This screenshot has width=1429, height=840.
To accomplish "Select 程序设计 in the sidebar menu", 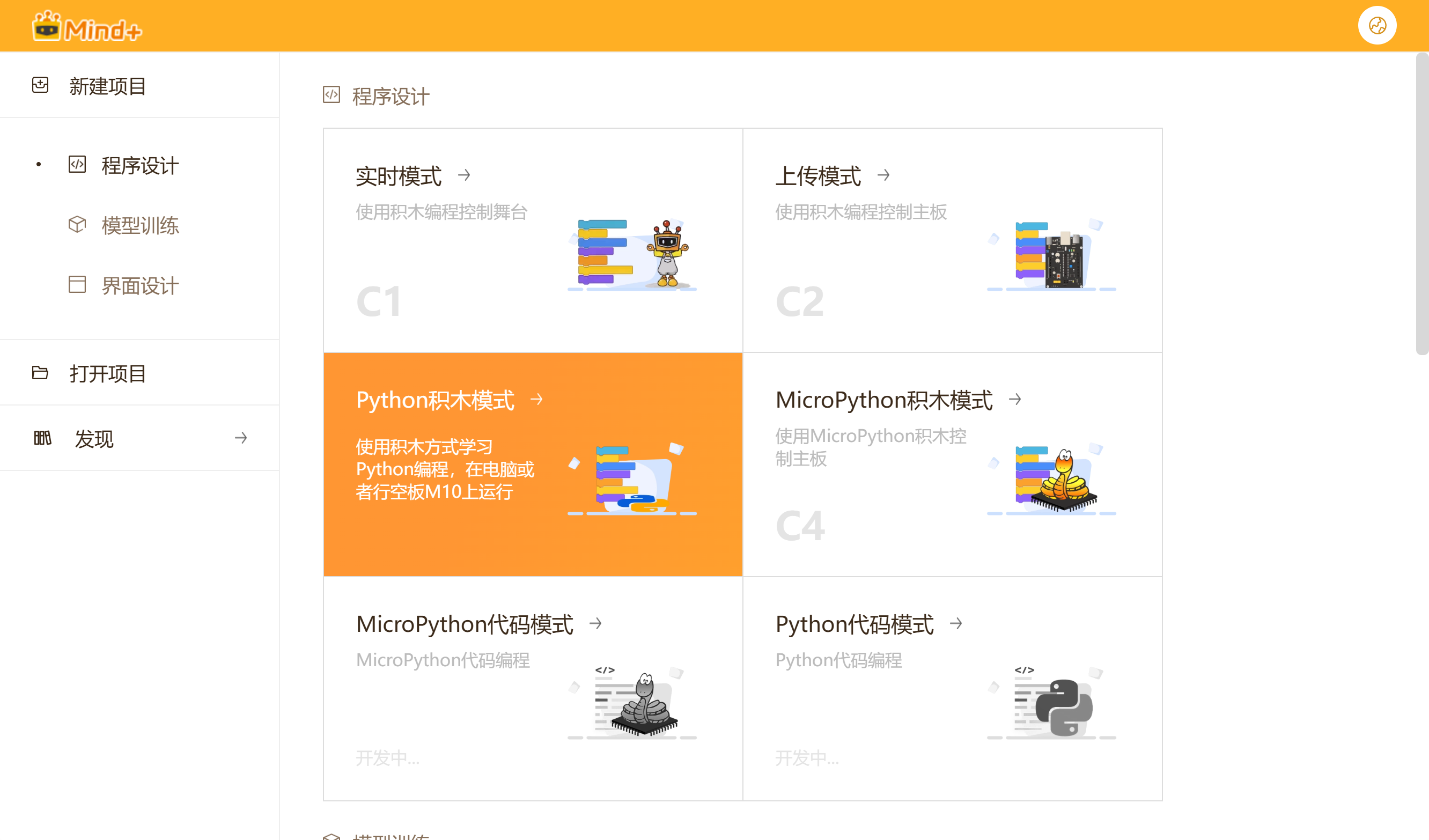I will (138, 165).
